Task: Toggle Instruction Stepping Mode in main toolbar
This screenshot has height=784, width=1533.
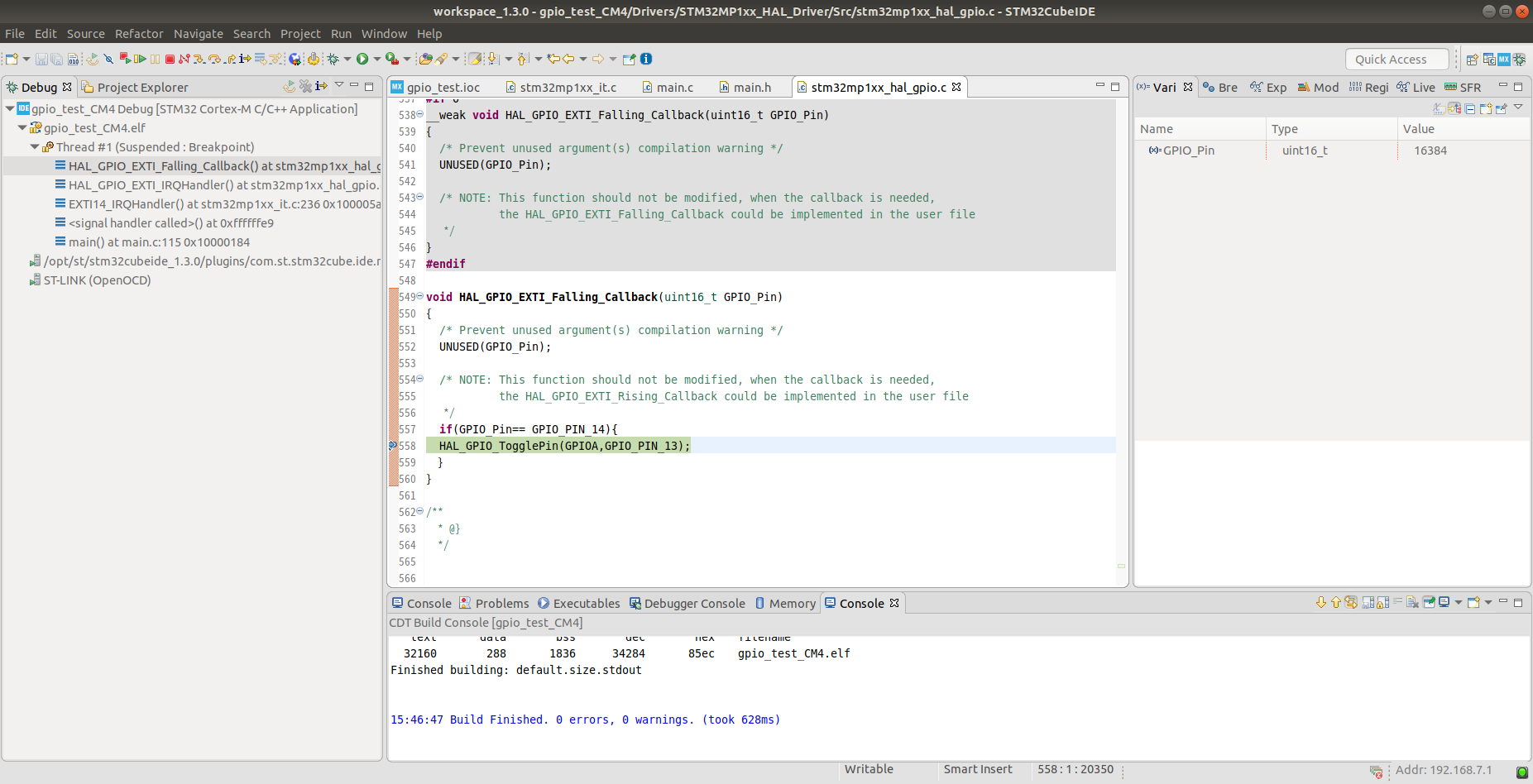Action: coord(245,59)
